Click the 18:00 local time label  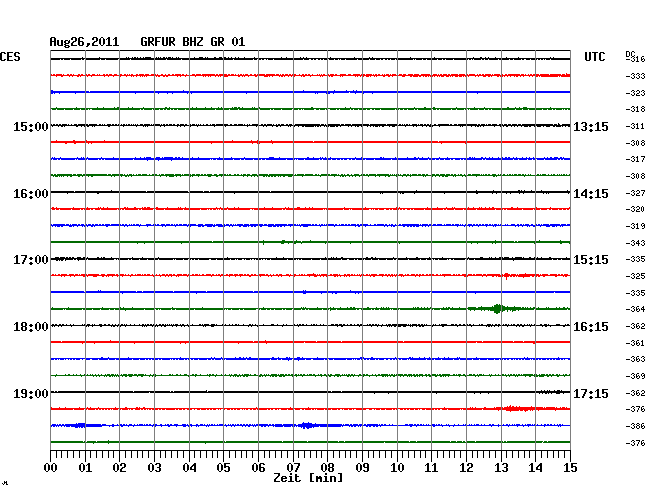tap(31, 327)
